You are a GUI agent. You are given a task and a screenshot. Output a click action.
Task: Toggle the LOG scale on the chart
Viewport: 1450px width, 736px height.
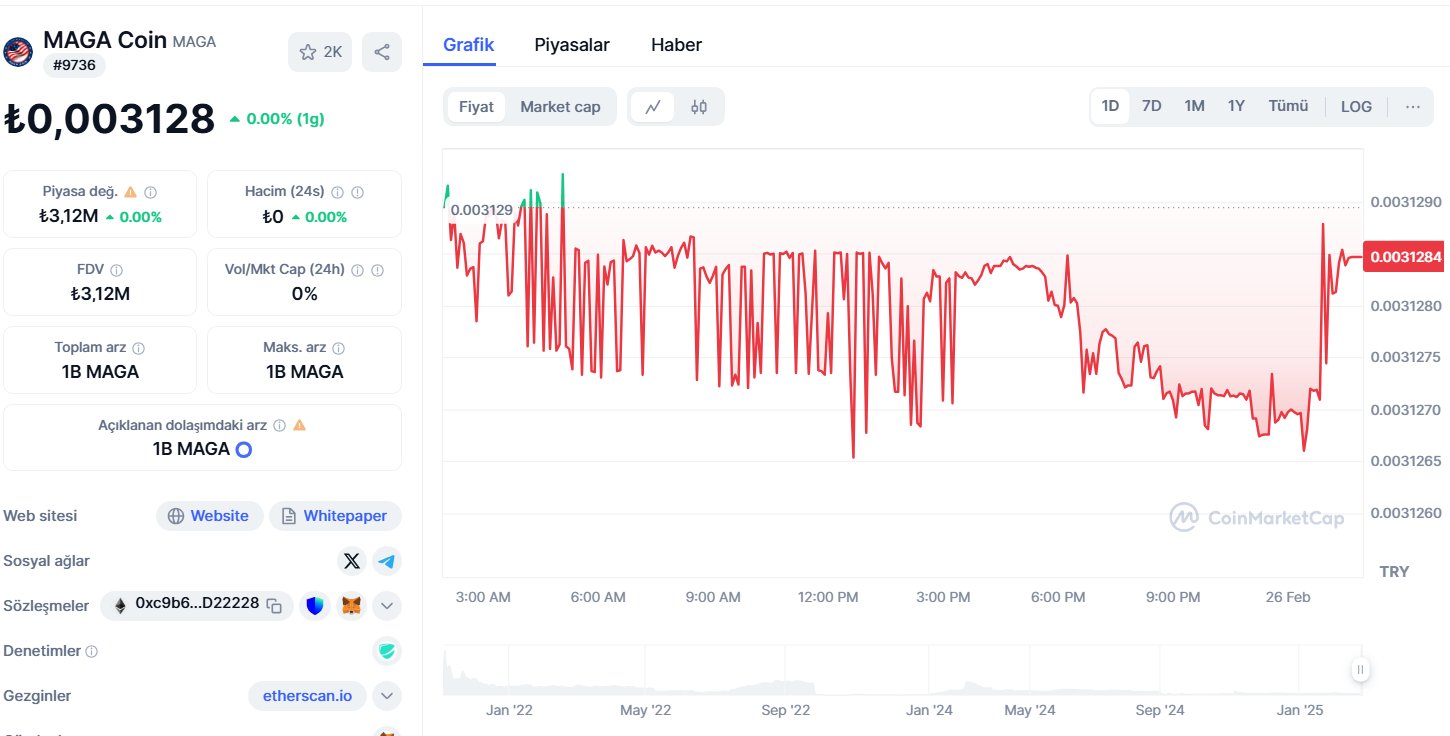click(x=1356, y=107)
